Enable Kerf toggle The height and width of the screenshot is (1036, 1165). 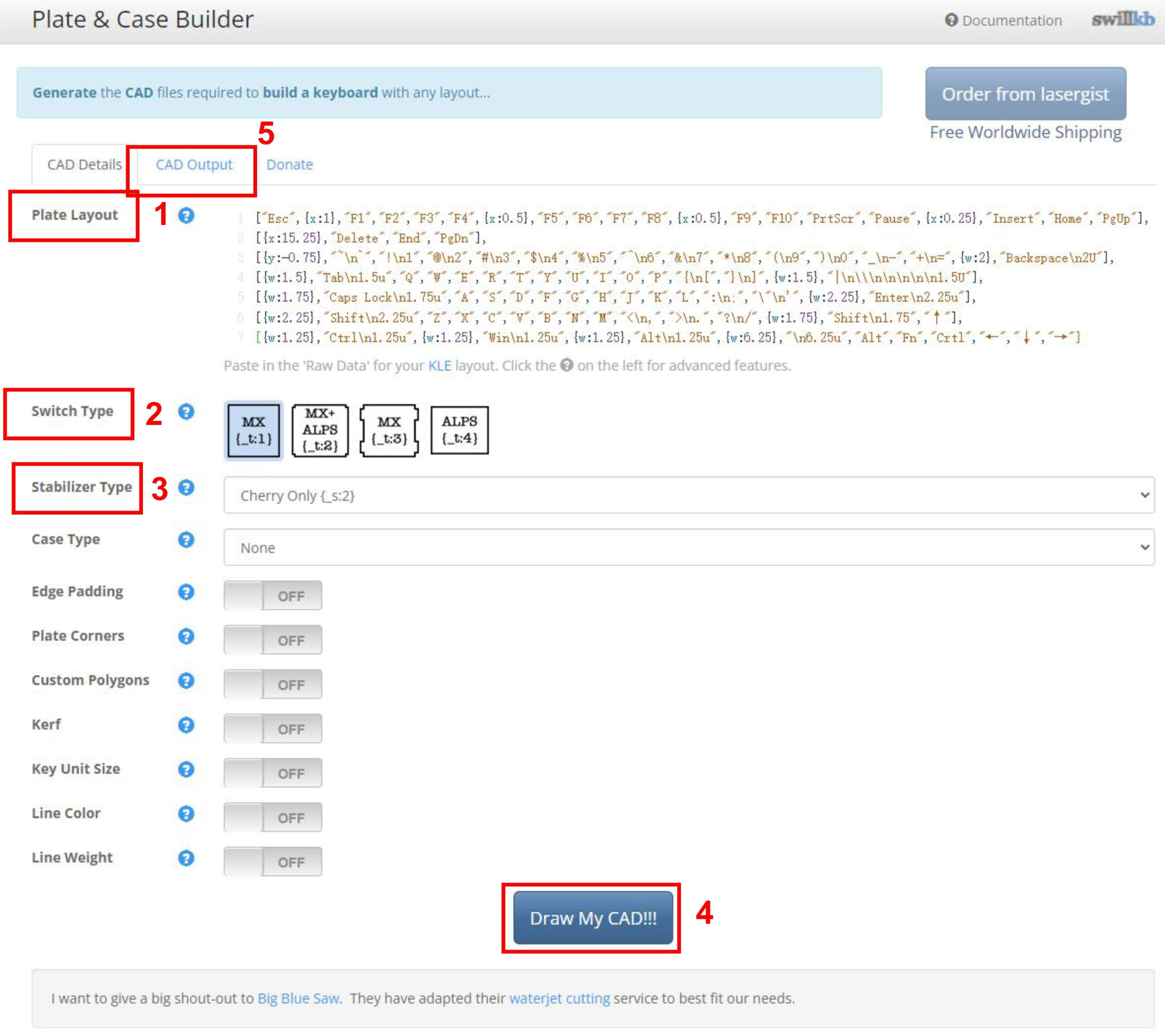[x=273, y=729]
